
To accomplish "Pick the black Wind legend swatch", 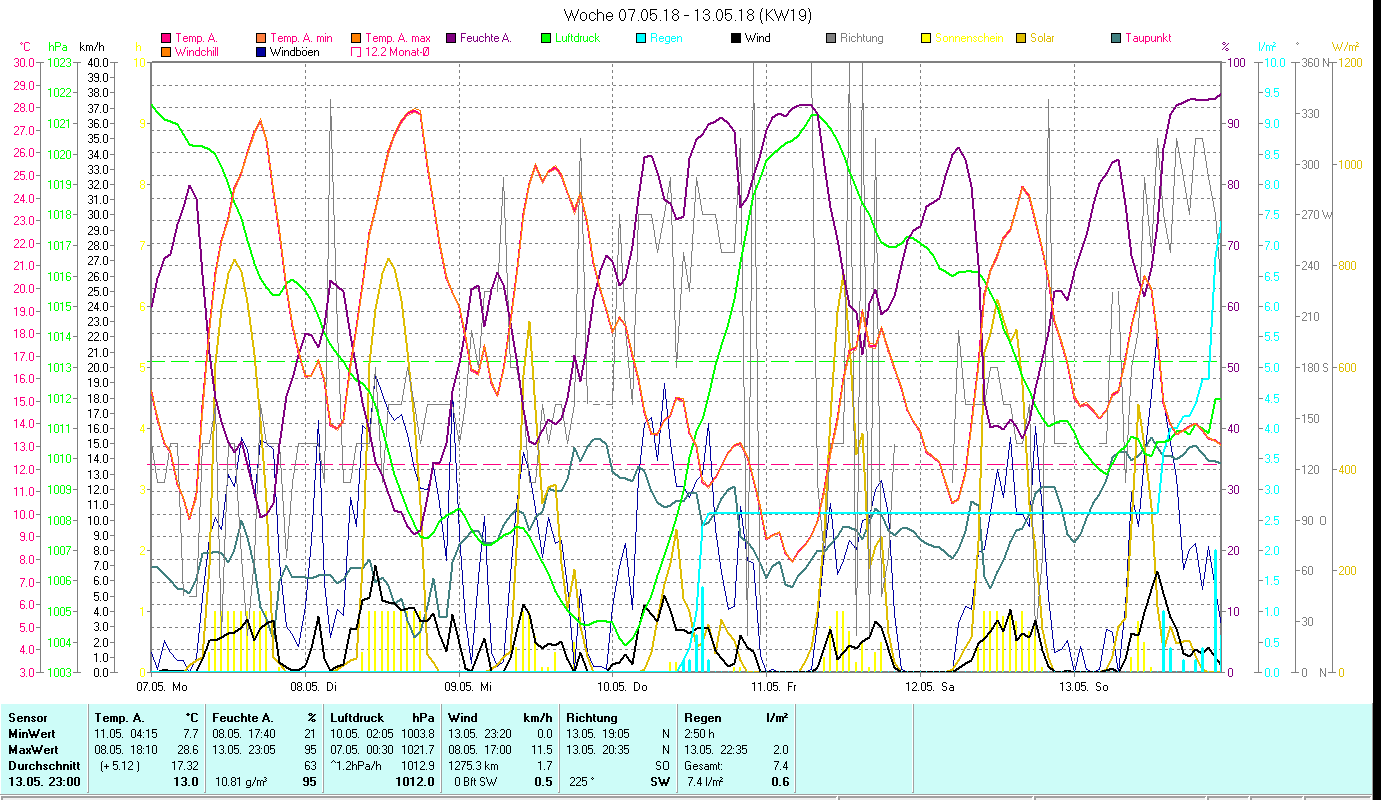I will point(736,38).
